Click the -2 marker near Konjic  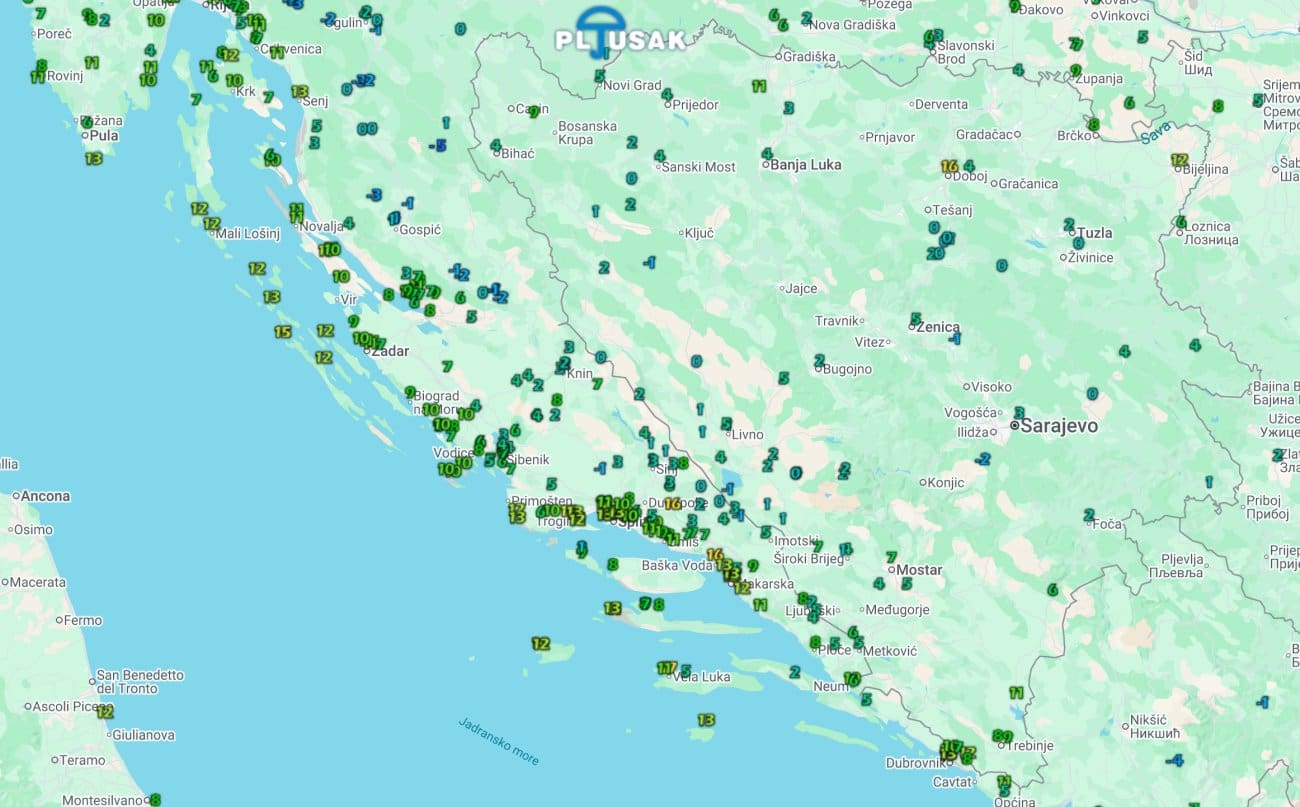[983, 459]
